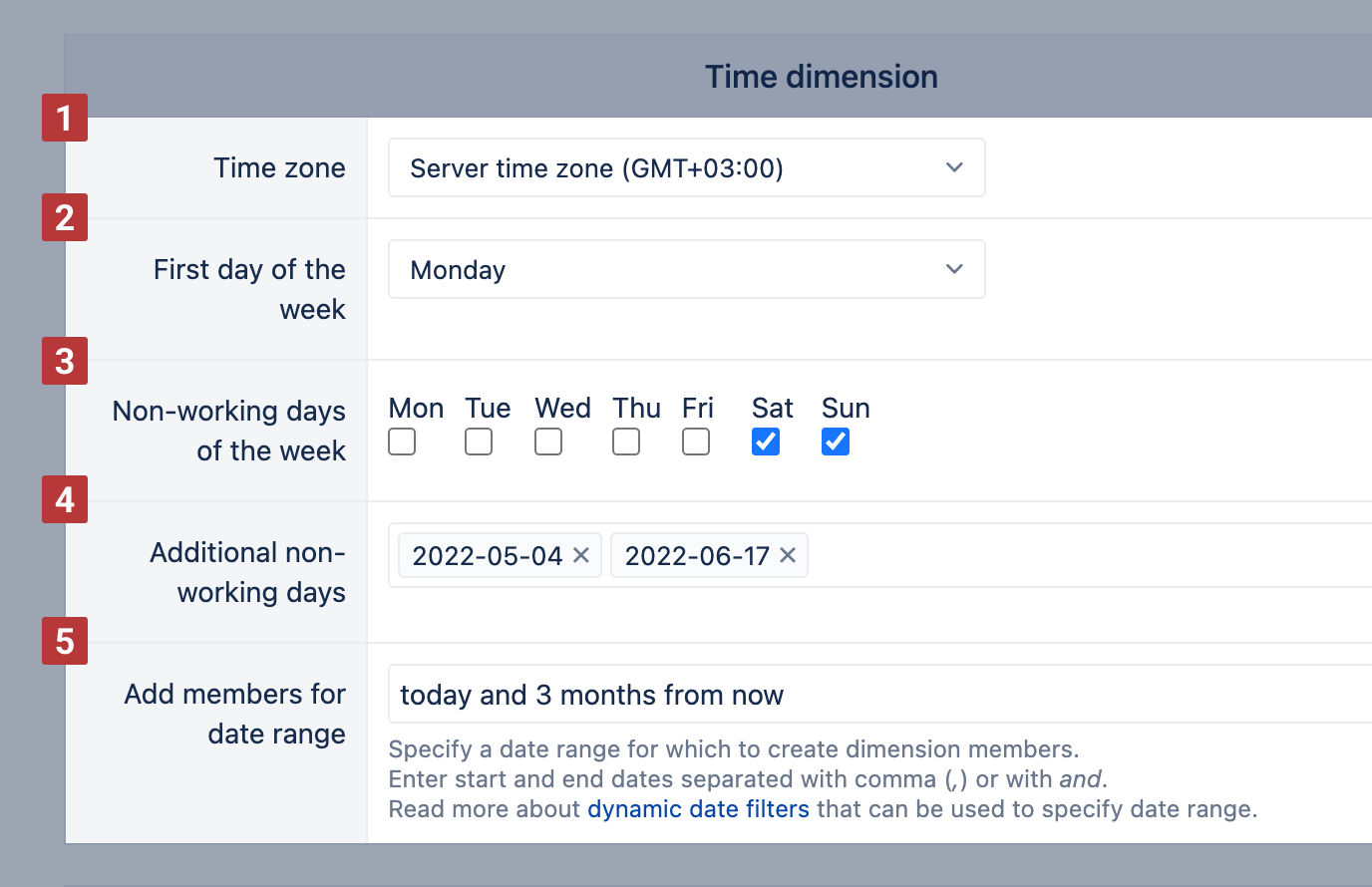Click red annotation marker 3
The height and width of the screenshot is (887, 1372).
[x=65, y=361]
